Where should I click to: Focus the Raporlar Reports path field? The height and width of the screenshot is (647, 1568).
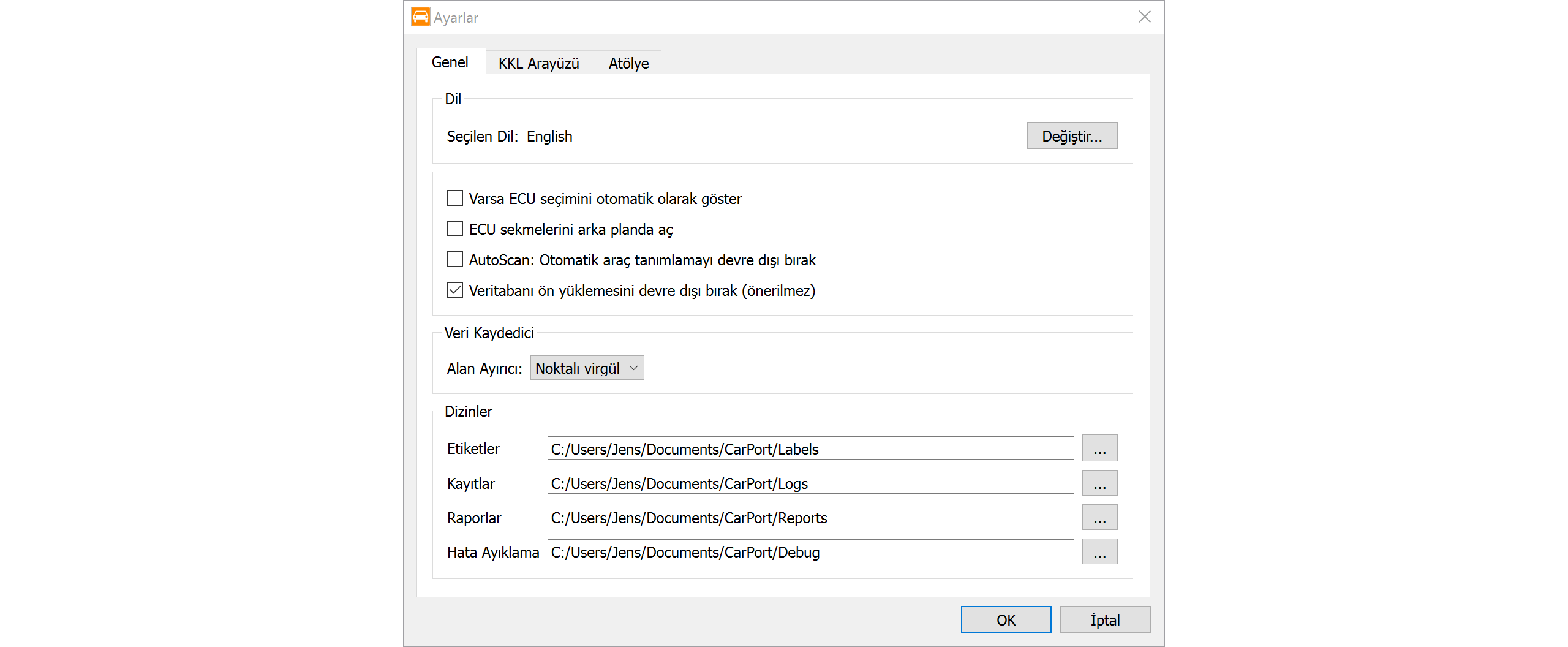(x=810, y=517)
